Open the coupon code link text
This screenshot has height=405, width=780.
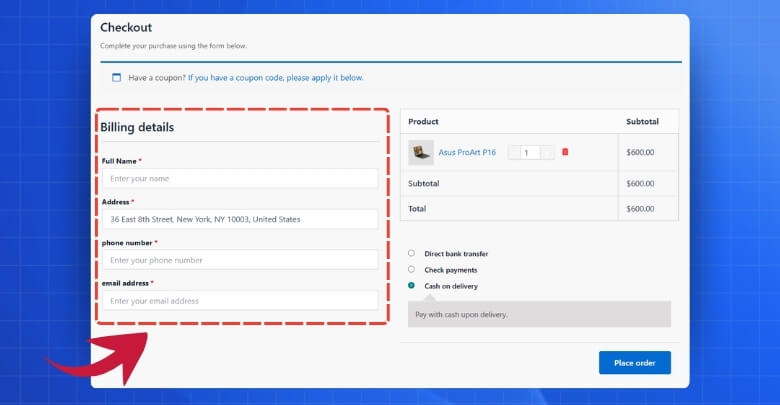(x=276, y=78)
